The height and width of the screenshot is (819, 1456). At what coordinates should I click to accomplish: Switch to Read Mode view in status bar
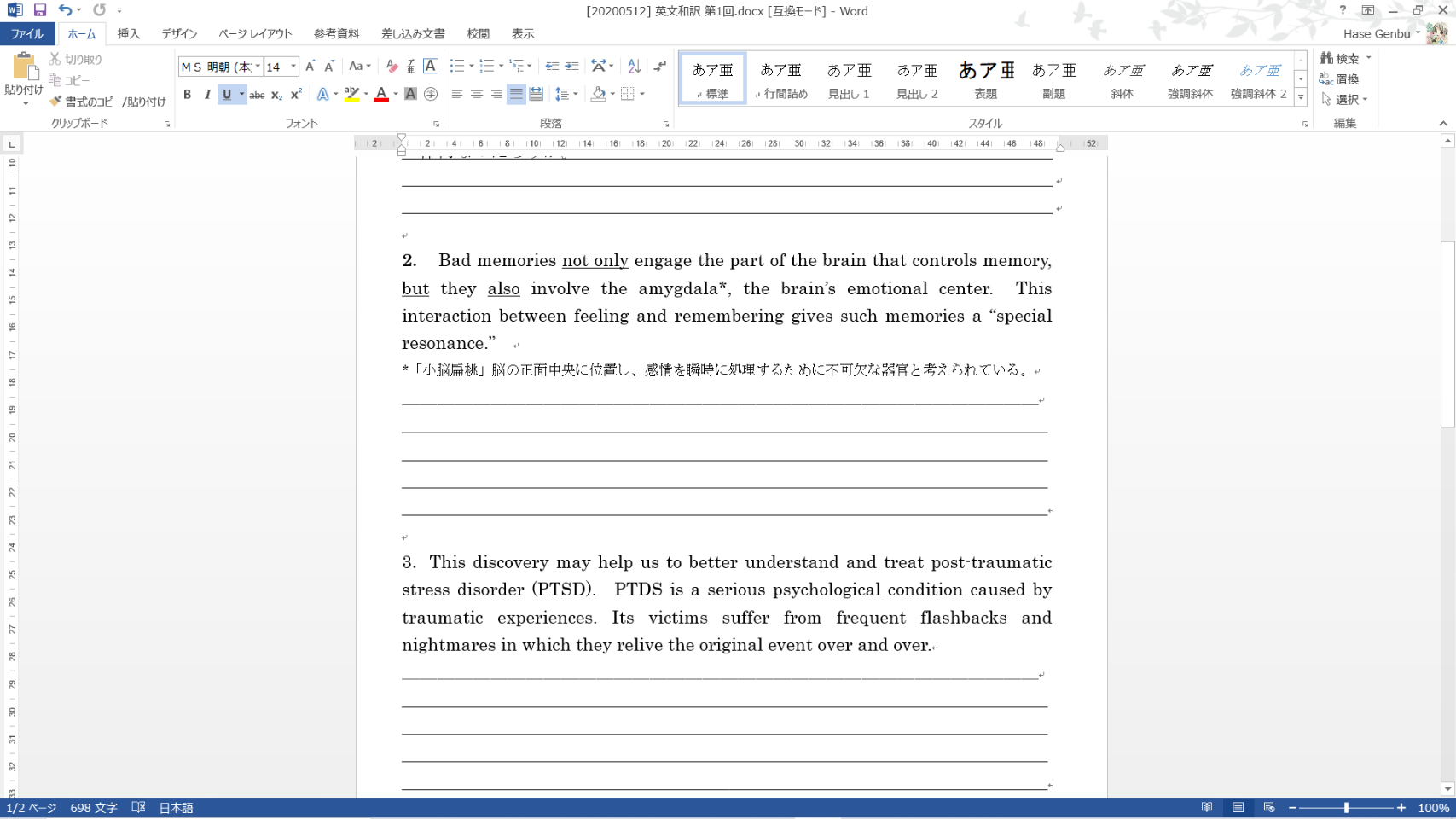[x=1207, y=808]
